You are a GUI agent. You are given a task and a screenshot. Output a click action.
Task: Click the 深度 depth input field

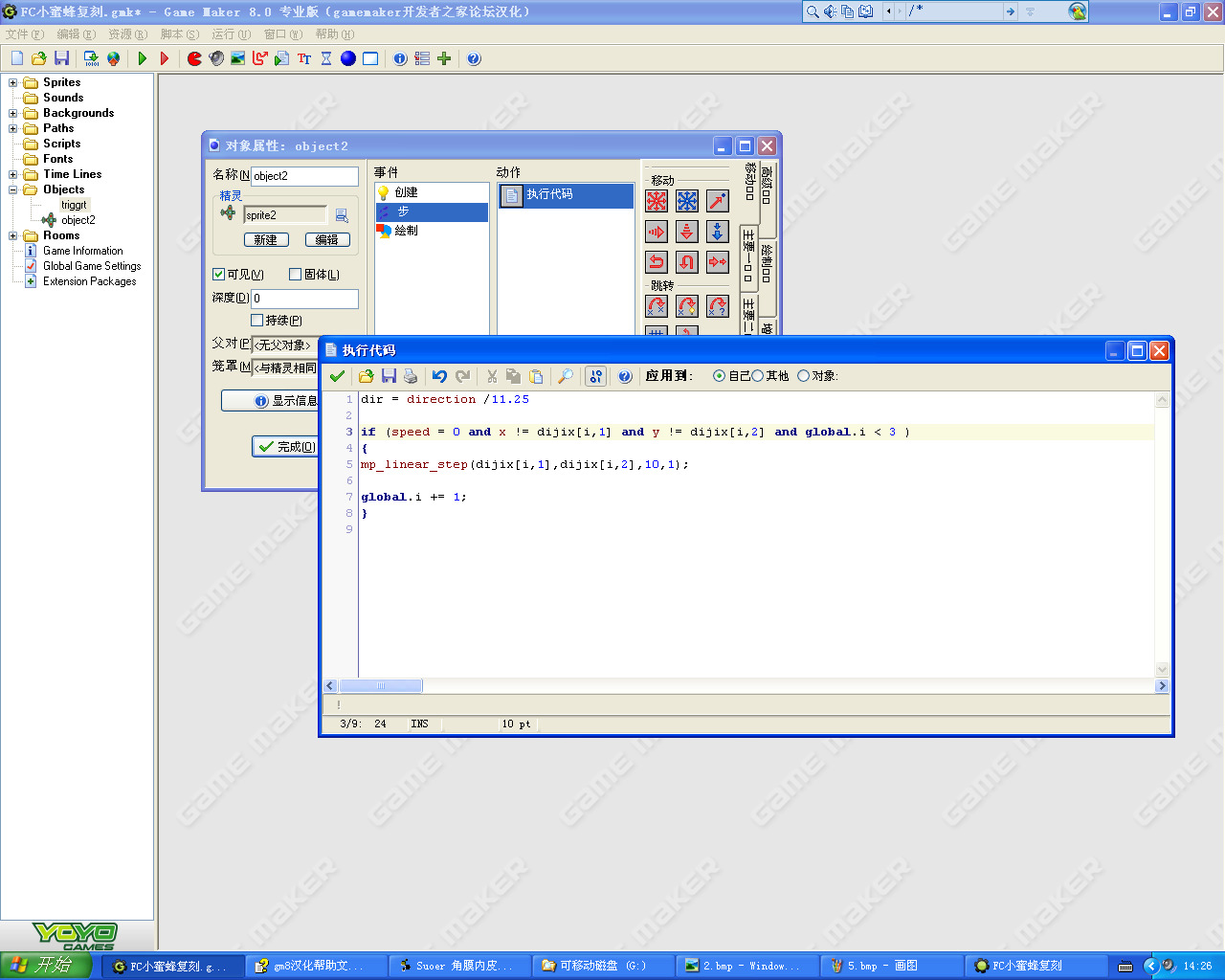304,299
